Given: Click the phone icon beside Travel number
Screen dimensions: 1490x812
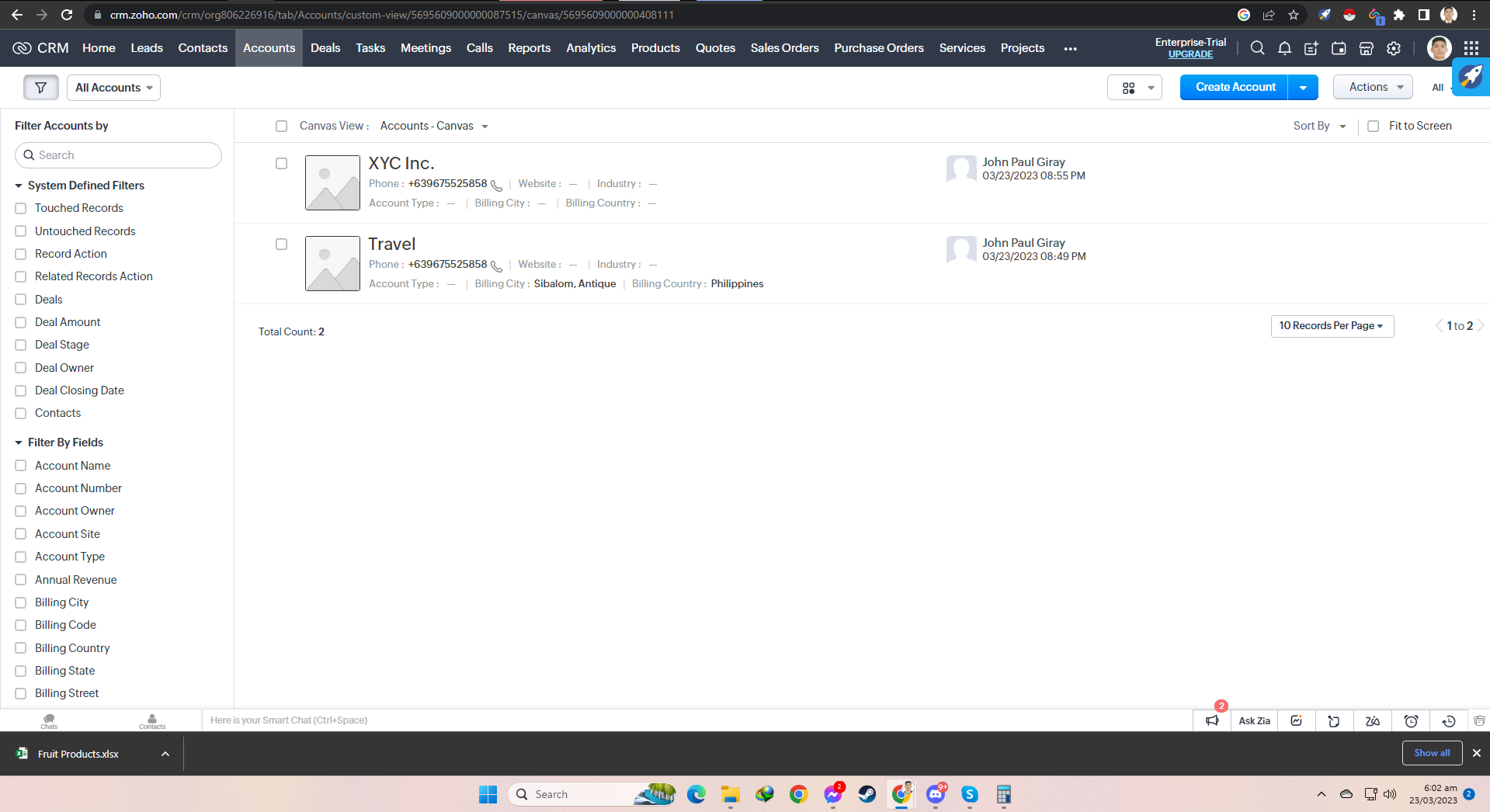Looking at the screenshot, I should (x=496, y=266).
